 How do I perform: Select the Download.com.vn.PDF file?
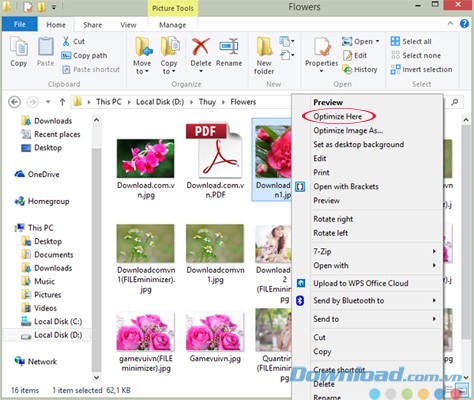[215, 161]
